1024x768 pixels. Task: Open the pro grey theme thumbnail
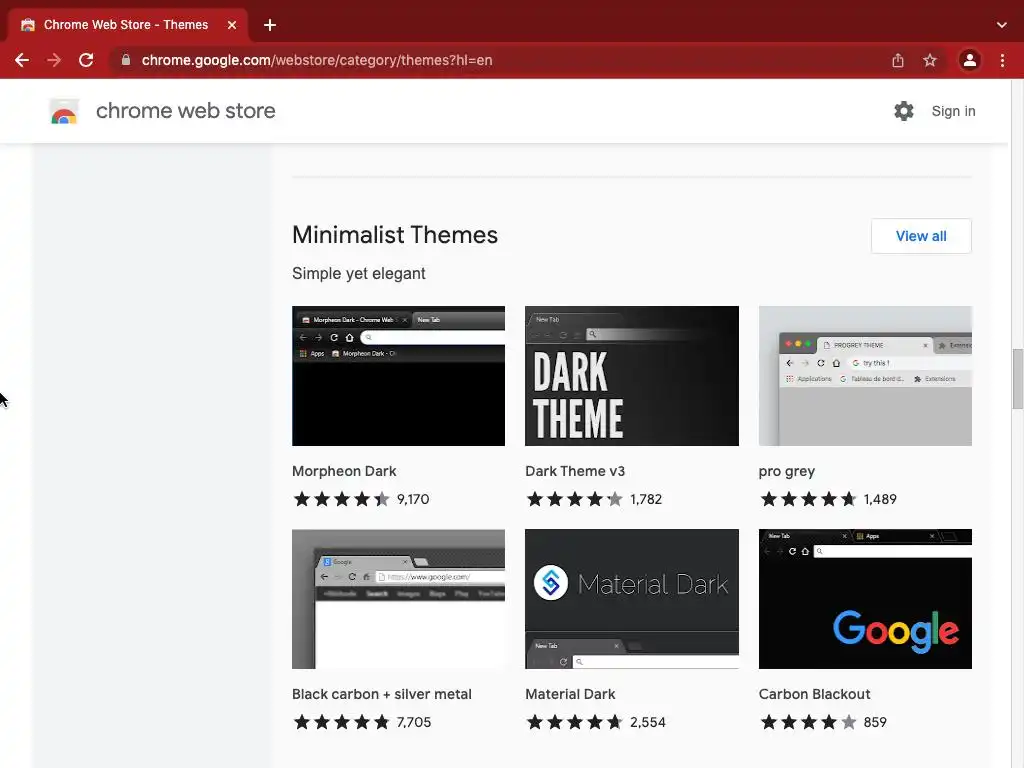(x=865, y=376)
